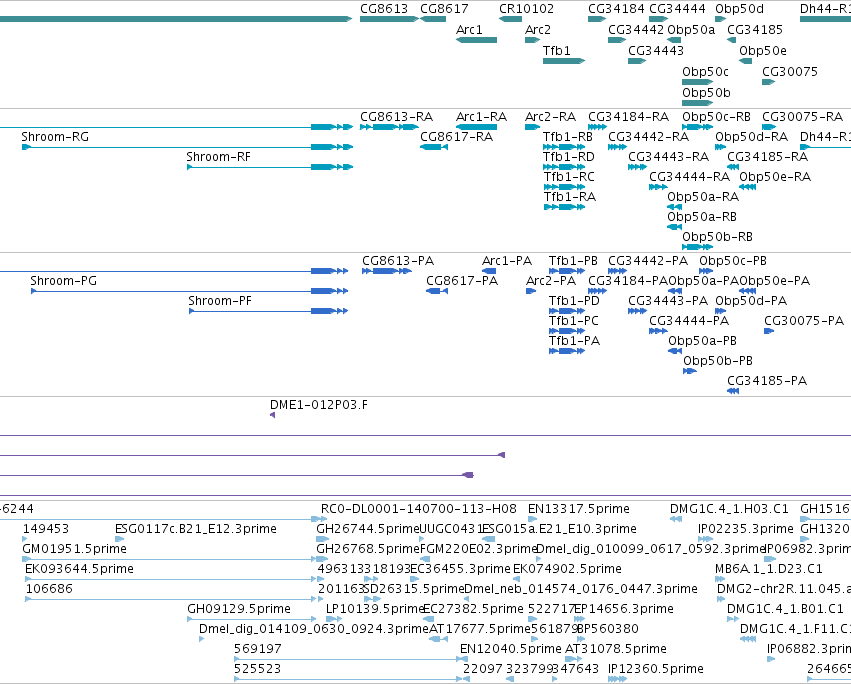Click the RC0-DL0001-140700-113-H08 EST label
The height and width of the screenshot is (684, 851).
point(419,510)
